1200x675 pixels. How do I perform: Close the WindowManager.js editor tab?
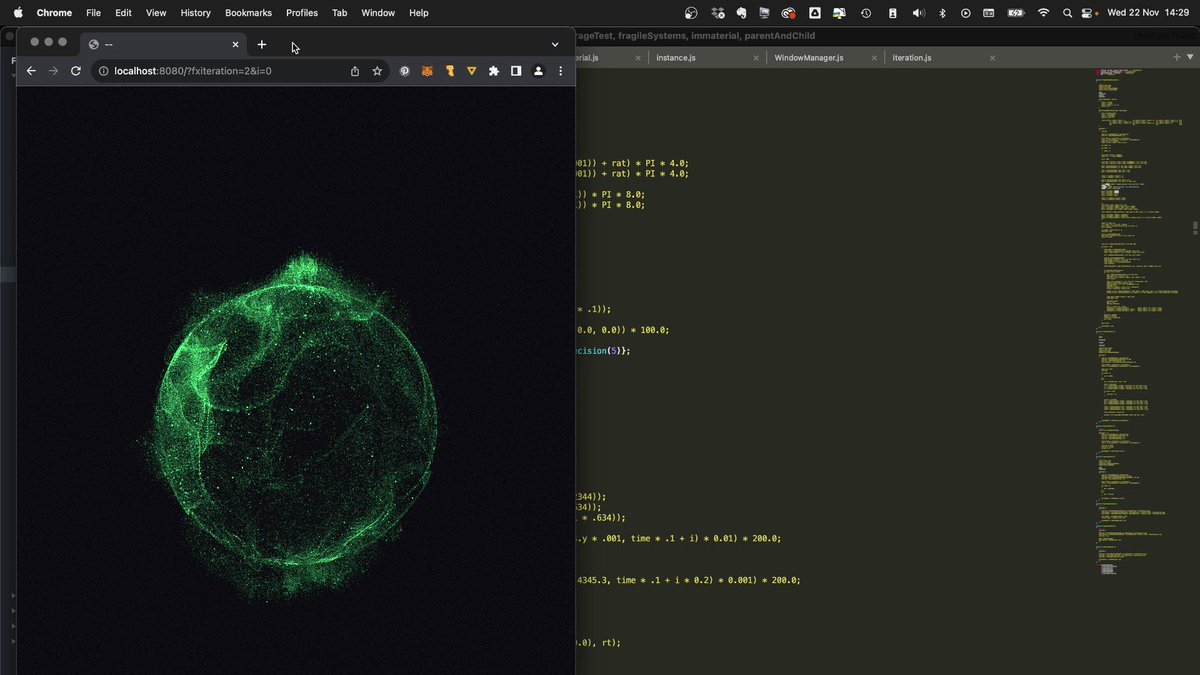[x=872, y=58]
